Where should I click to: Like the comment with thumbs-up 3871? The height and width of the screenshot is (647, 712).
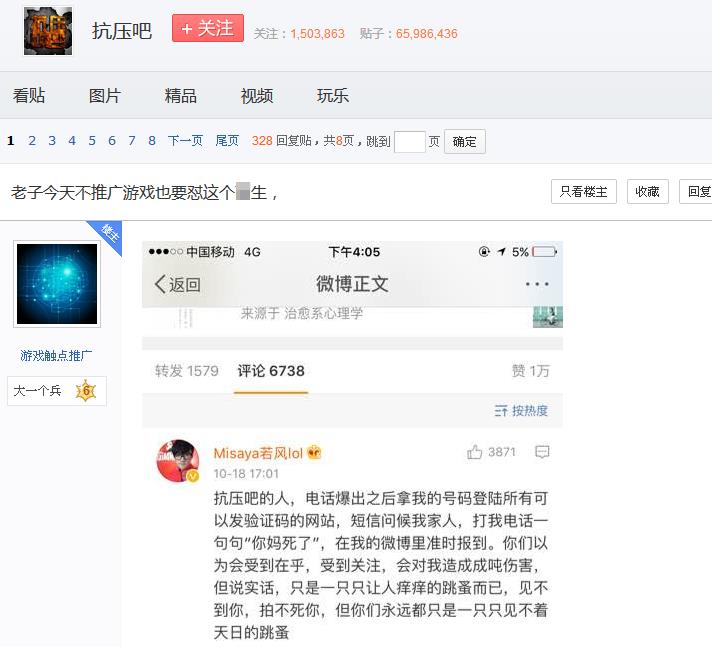click(x=491, y=452)
